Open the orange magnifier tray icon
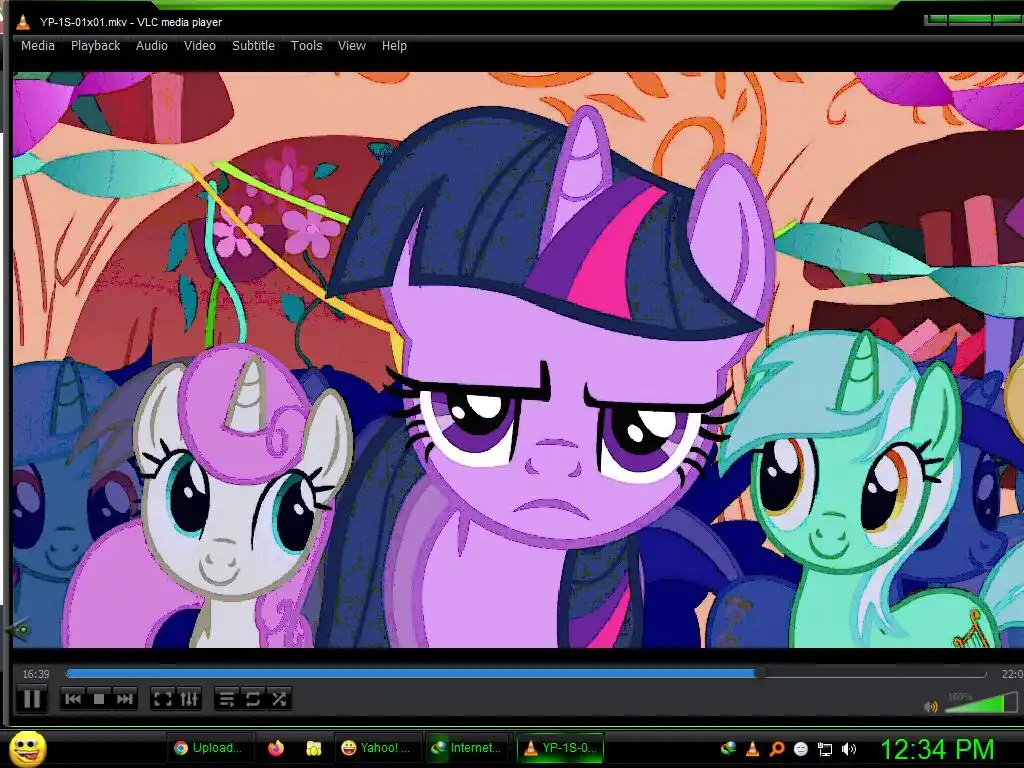The image size is (1024, 768). (776, 748)
